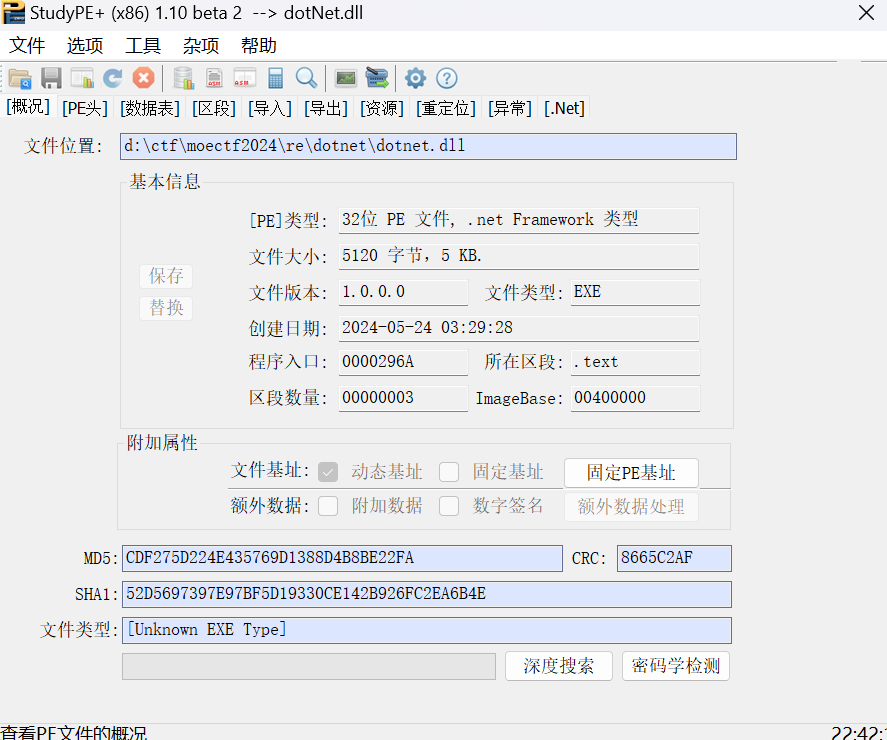
Task: Open the 文件 menu
Action: 27,45
